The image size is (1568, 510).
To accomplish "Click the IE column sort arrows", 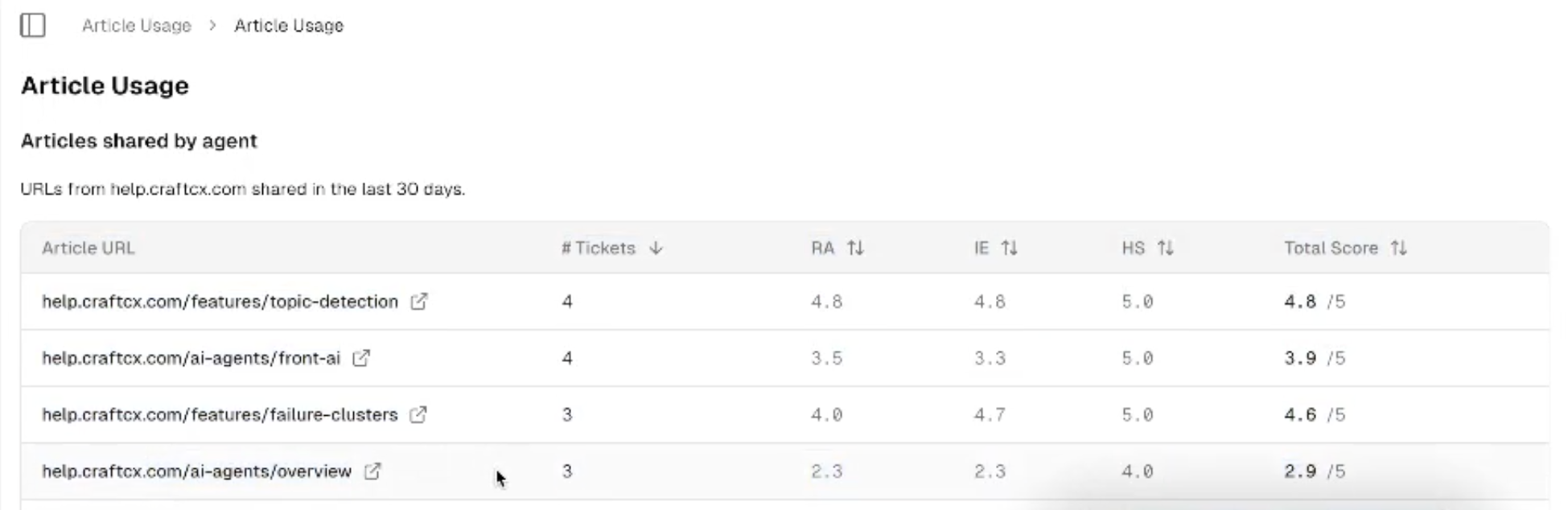I will coord(1009,249).
